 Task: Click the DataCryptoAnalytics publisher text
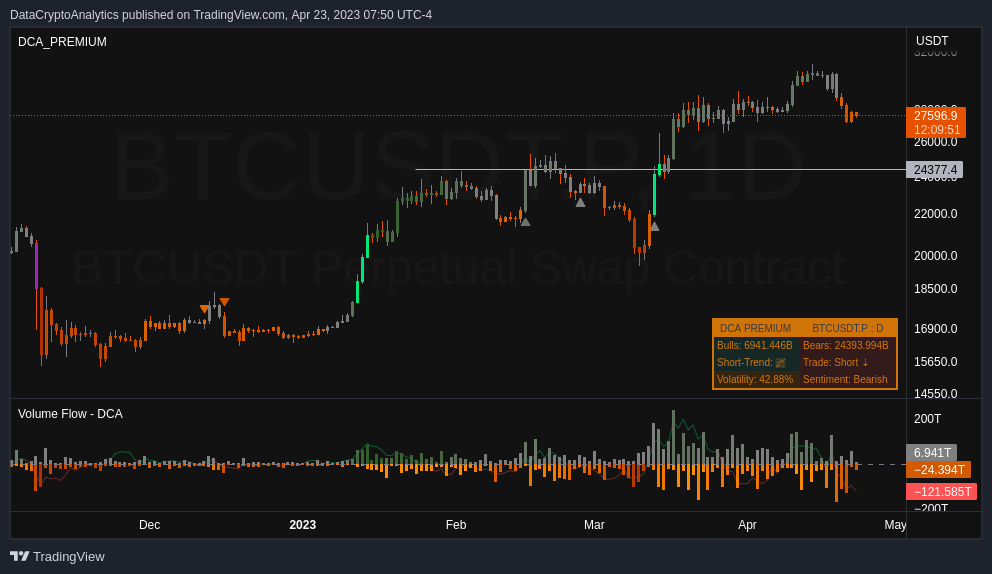65,15
